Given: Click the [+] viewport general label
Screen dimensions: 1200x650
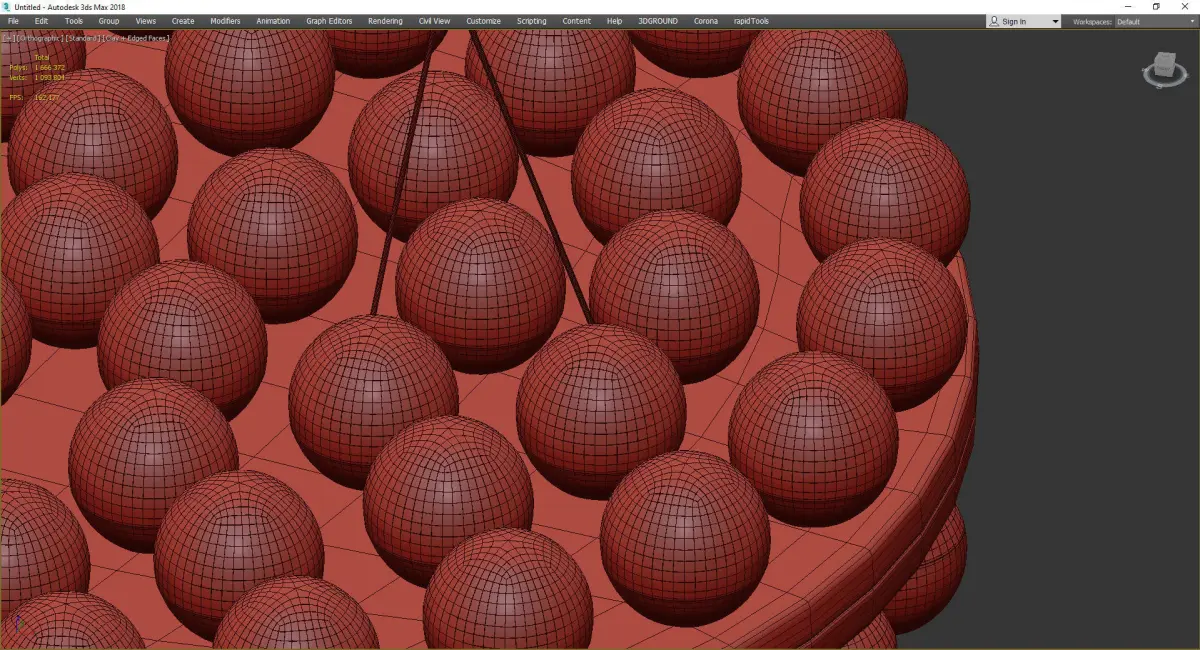Looking at the screenshot, I should pyautogui.click(x=9, y=38).
